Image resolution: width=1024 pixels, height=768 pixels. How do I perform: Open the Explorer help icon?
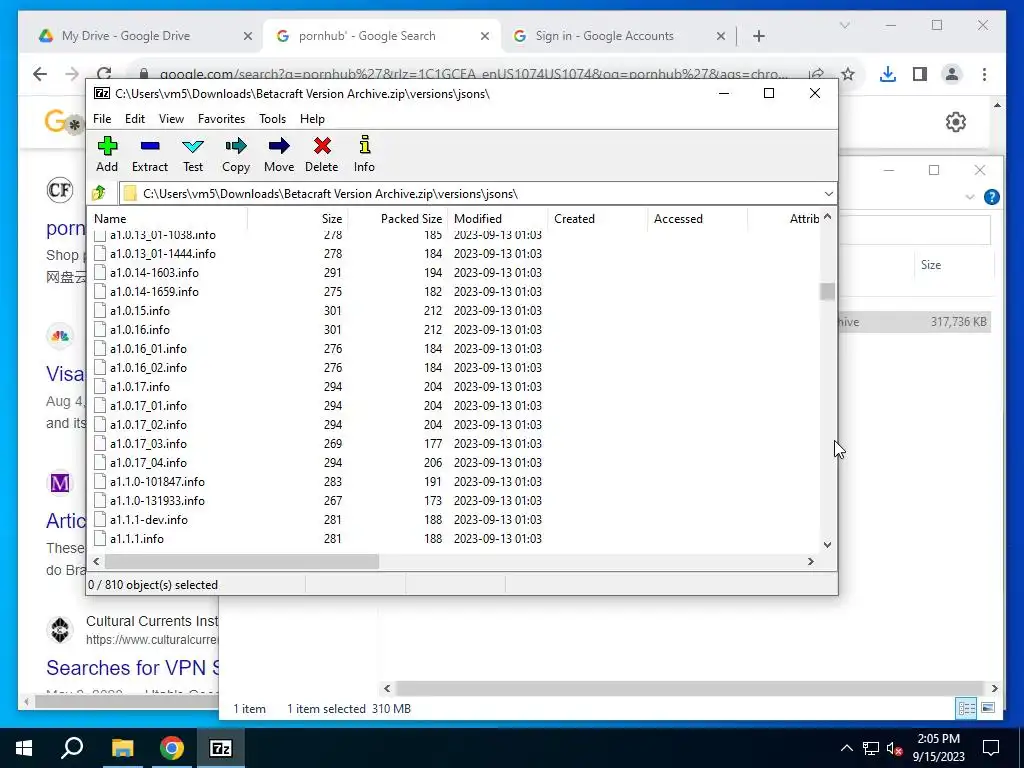(x=991, y=197)
